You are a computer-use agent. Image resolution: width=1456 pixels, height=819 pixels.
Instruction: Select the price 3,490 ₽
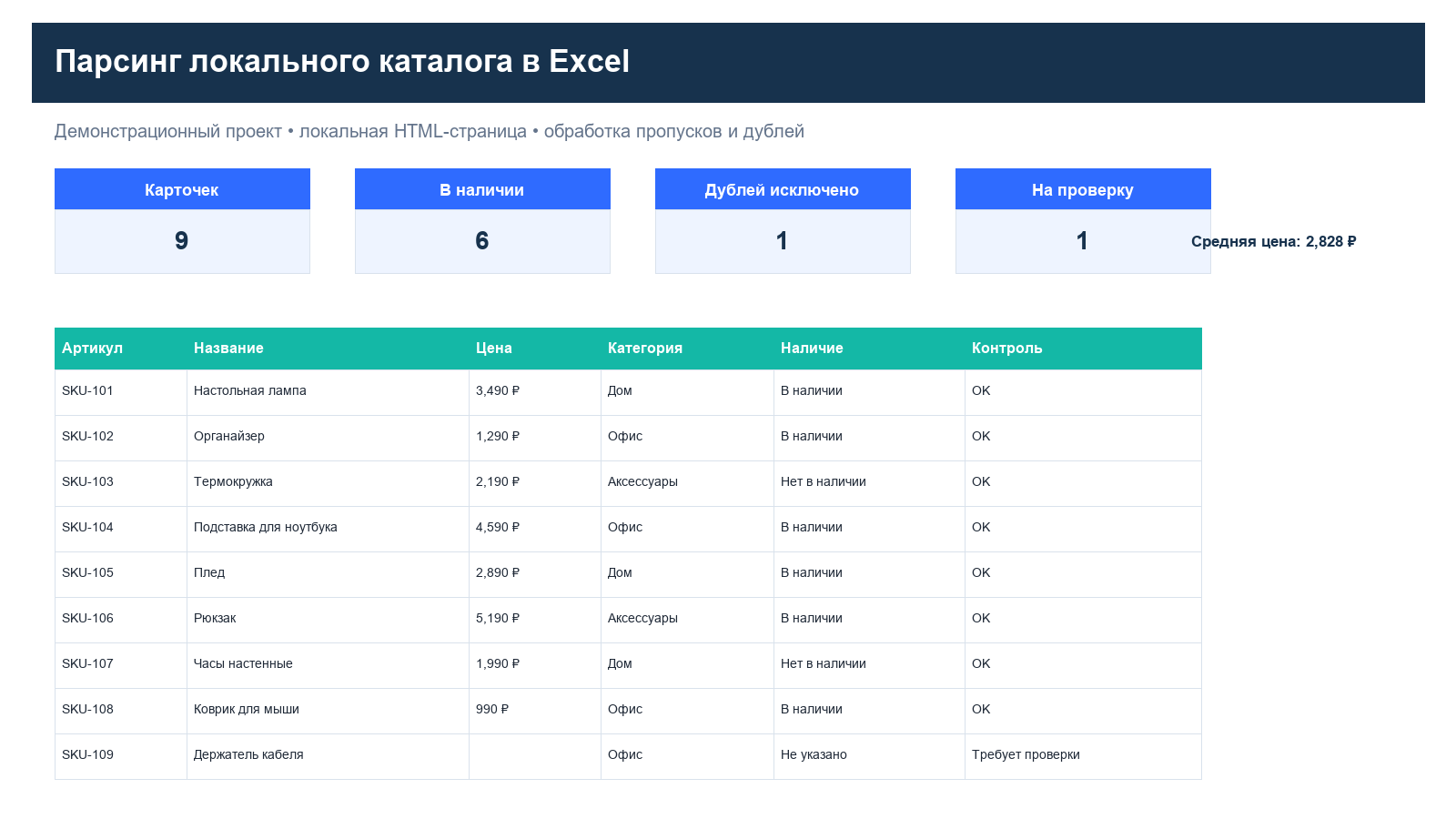coord(498,390)
